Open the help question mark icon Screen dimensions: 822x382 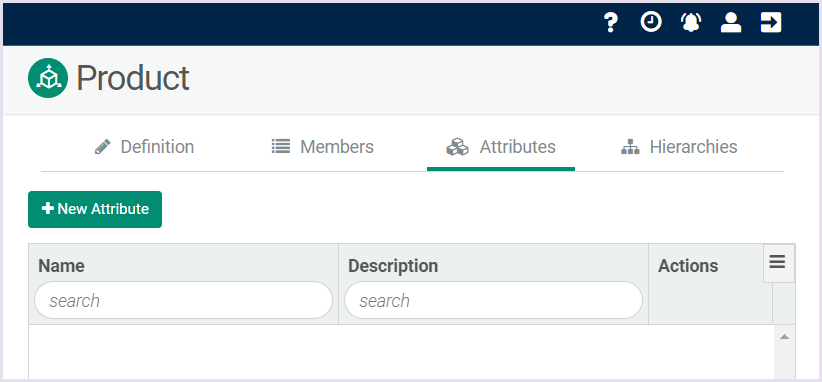[x=611, y=23]
